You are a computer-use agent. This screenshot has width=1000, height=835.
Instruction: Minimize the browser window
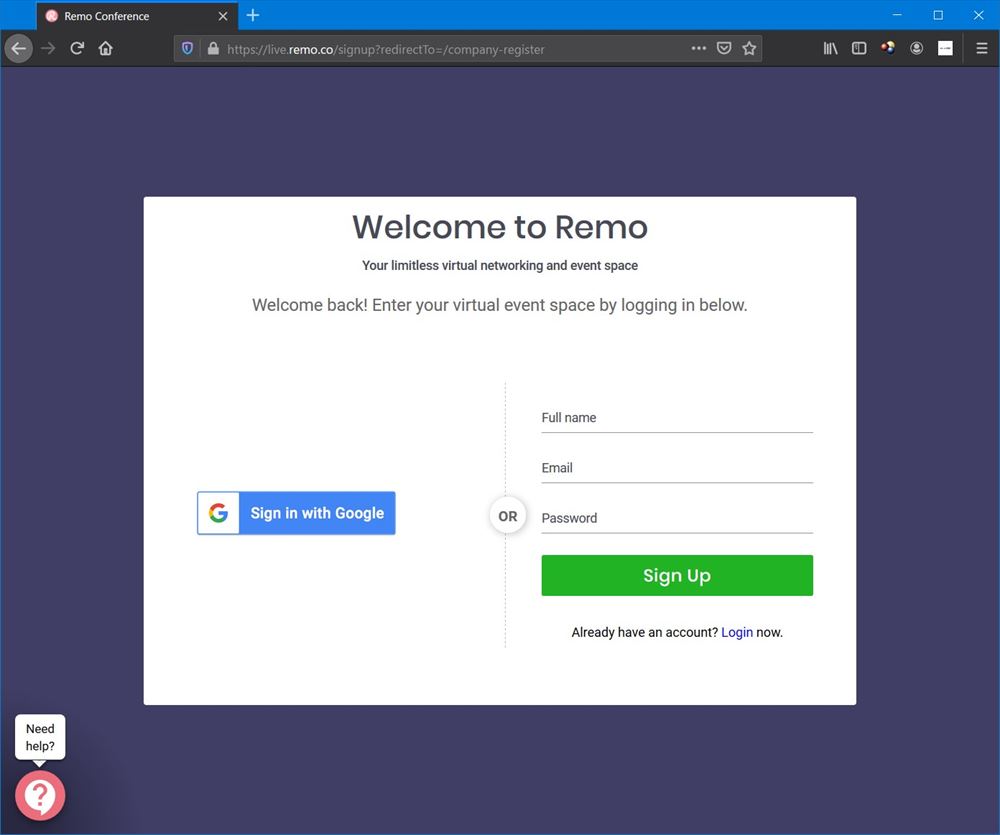pyautogui.click(x=897, y=15)
